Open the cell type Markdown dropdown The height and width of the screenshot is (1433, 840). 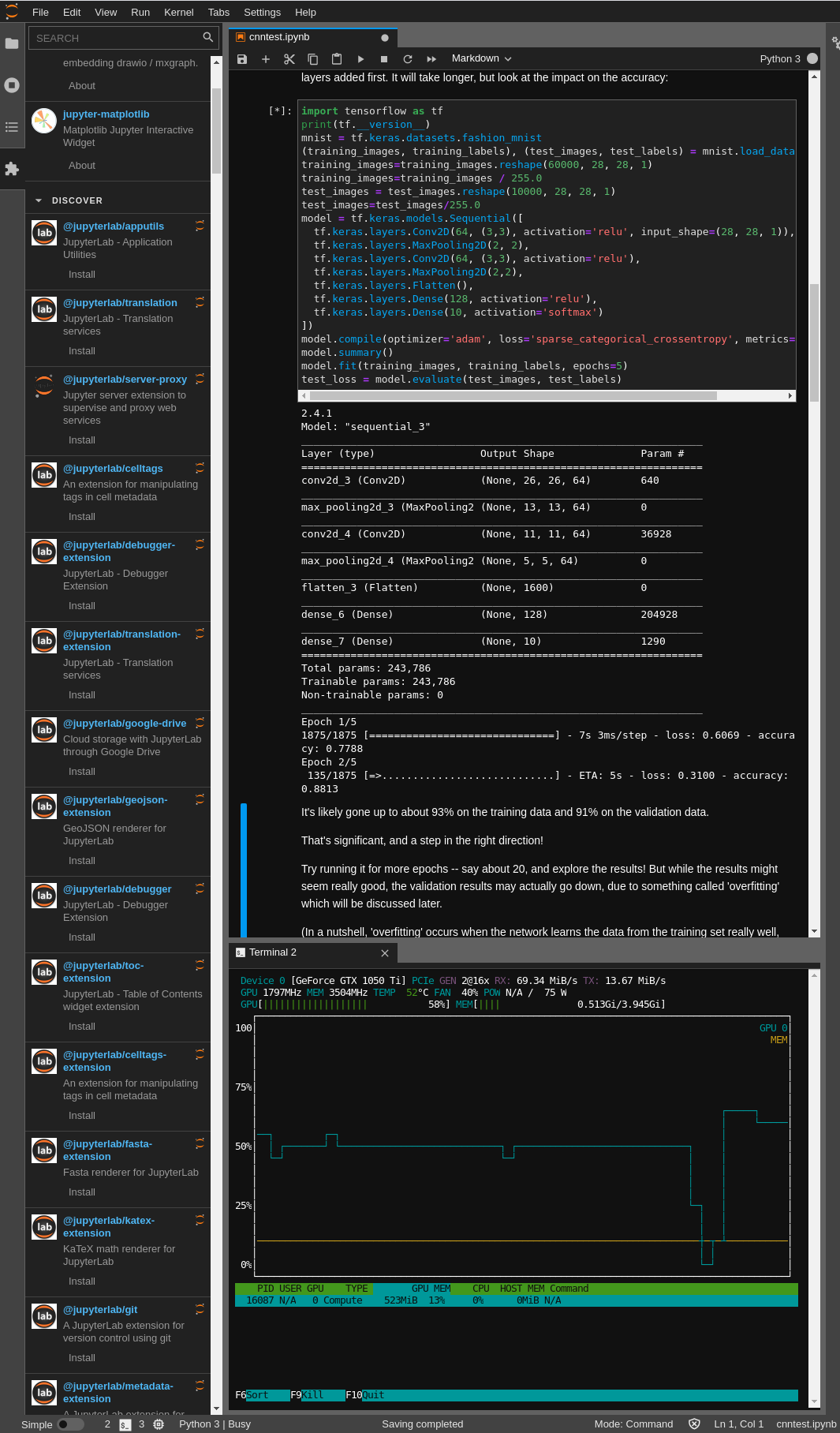481,58
